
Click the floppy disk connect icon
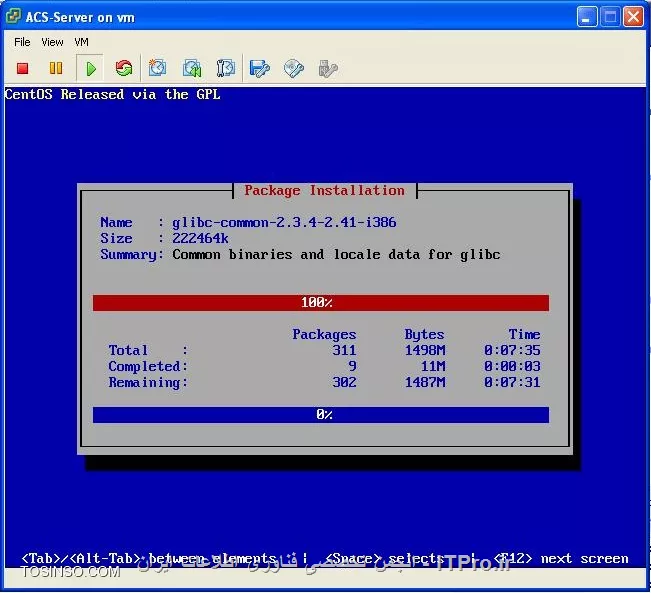(259, 68)
